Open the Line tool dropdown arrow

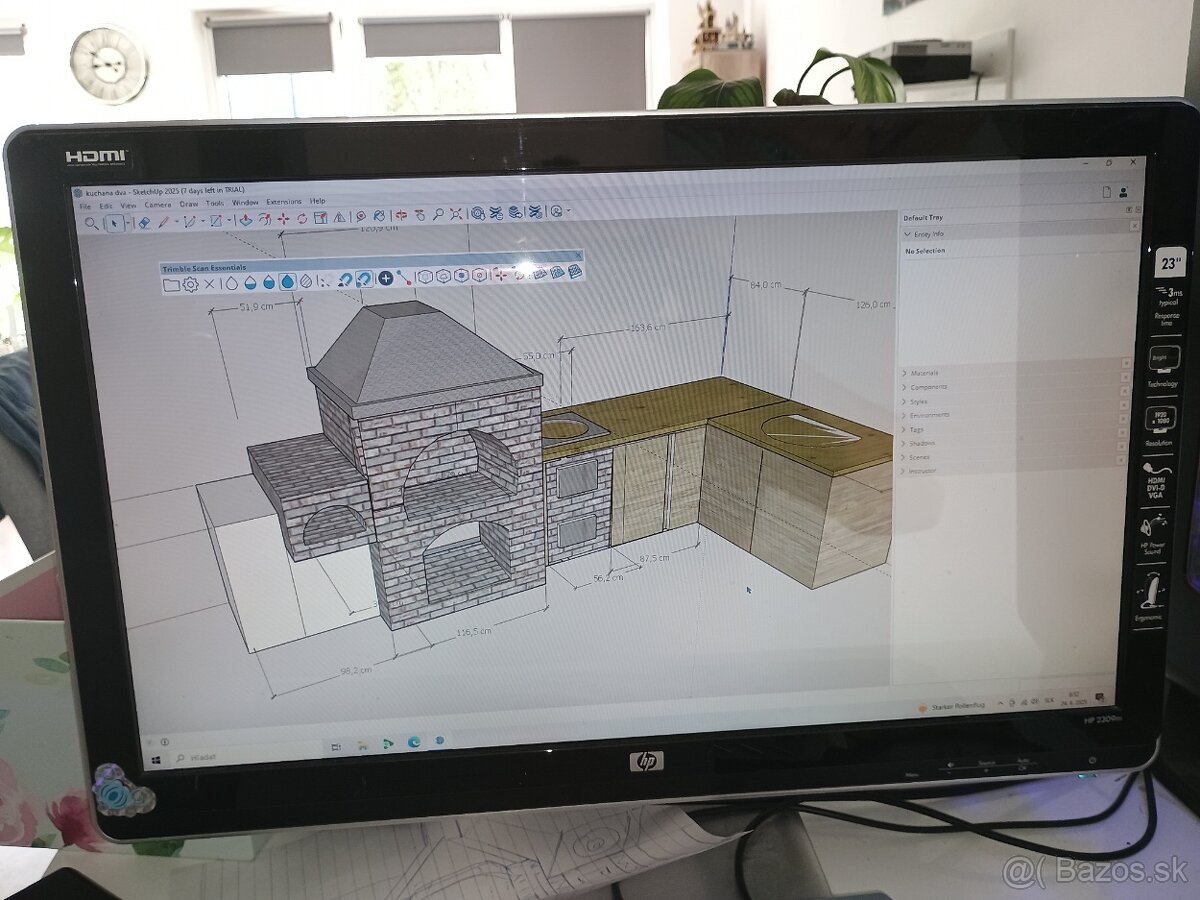coord(176,221)
